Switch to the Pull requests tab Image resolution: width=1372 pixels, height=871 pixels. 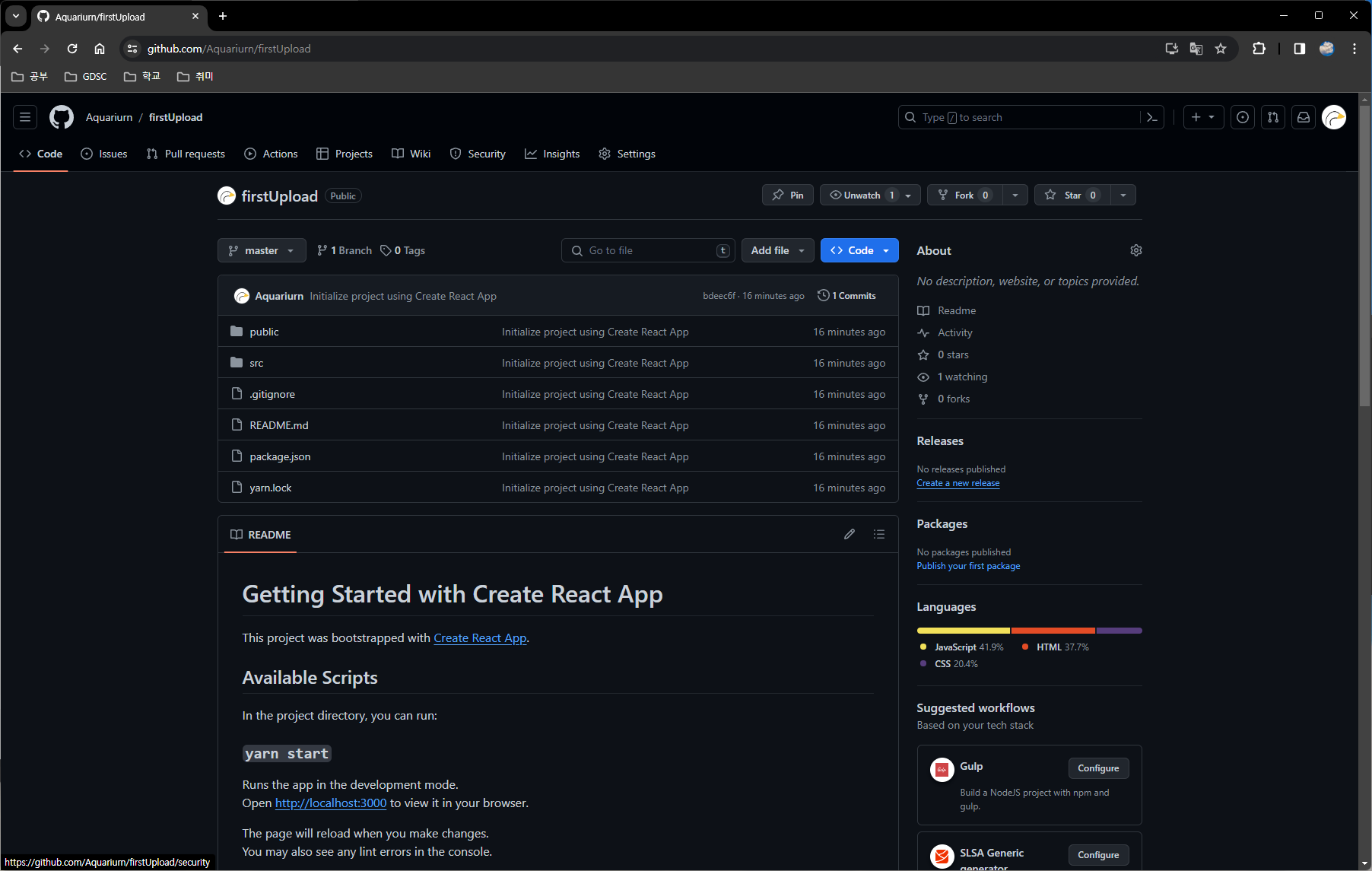point(186,154)
